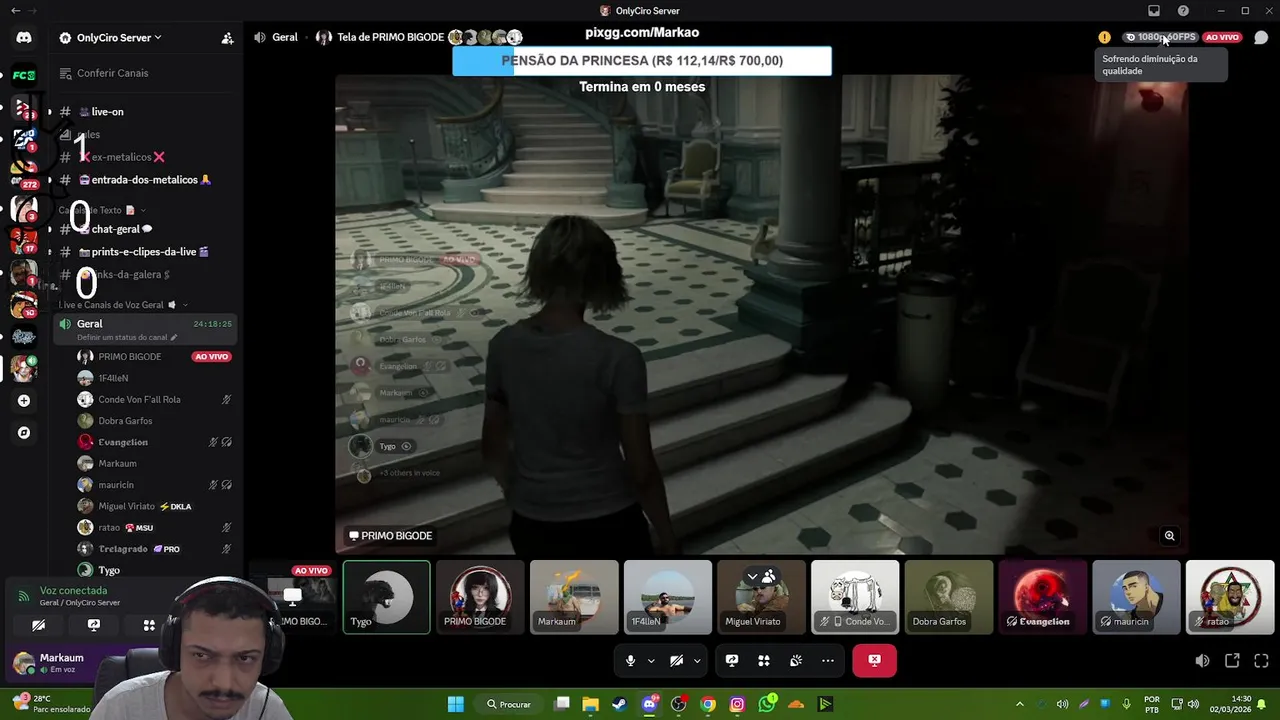This screenshot has height=720, width=1280.
Task: Toggle camera in call controls
Action: (x=676, y=660)
